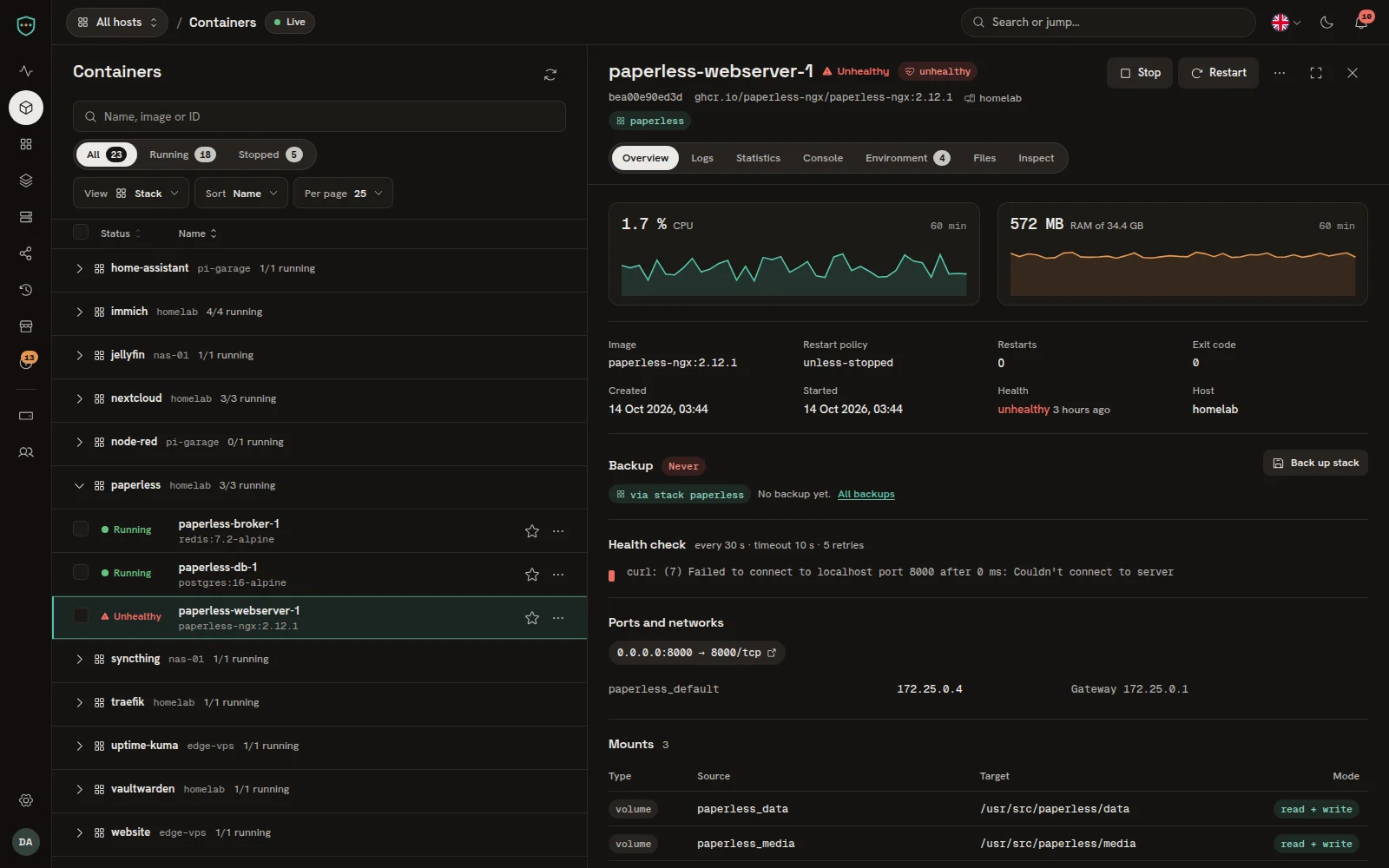Screen dimensions: 1389x868
Task: Switch to the Statistics tab
Action: pos(758,158)
